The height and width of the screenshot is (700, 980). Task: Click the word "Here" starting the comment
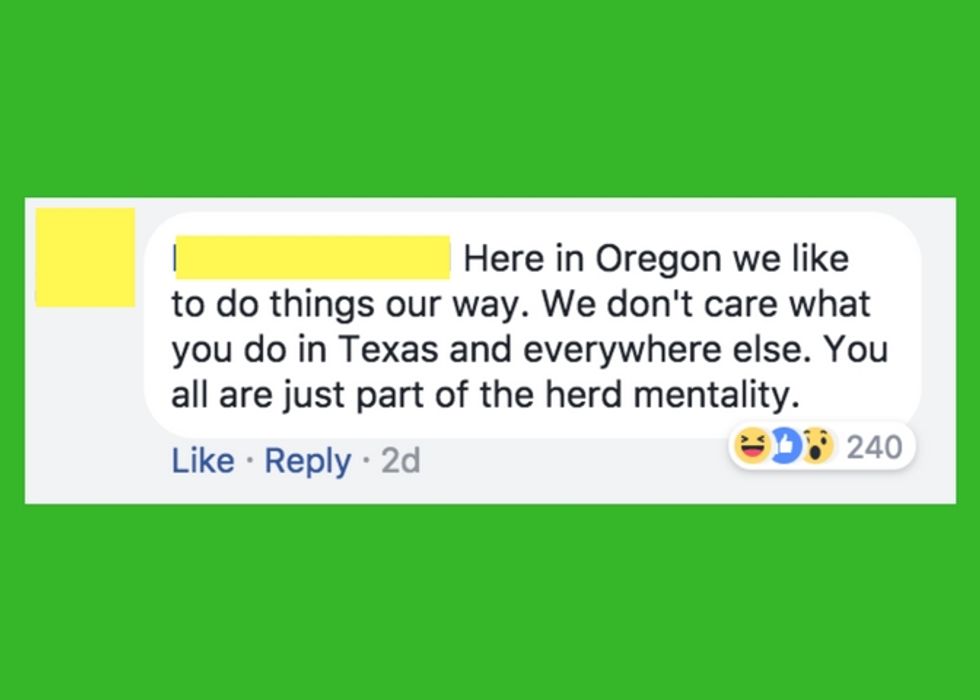coord(504,259)
